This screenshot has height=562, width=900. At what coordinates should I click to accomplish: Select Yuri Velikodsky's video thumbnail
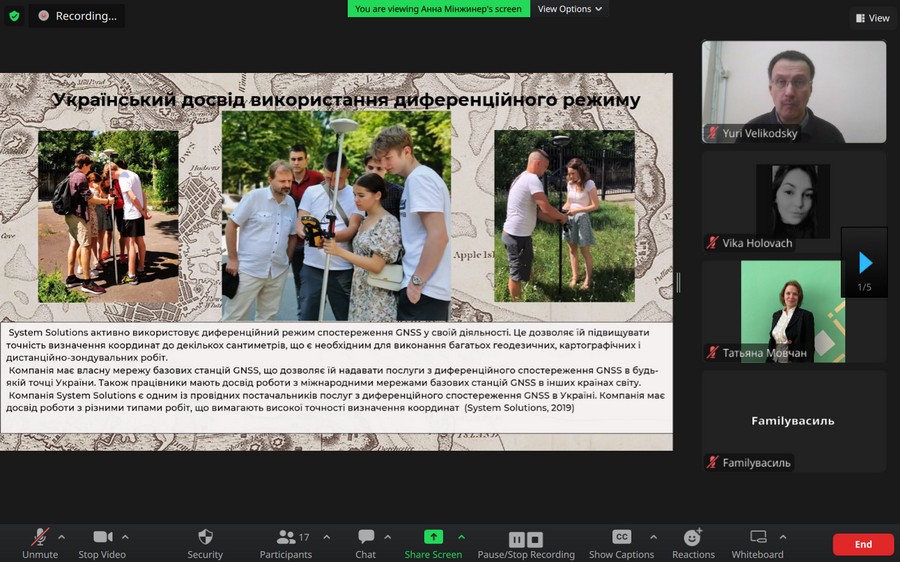coord(793,92)
